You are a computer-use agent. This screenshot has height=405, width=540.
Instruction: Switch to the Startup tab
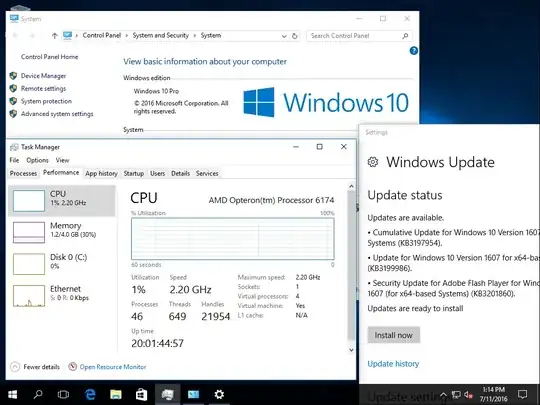134,173
